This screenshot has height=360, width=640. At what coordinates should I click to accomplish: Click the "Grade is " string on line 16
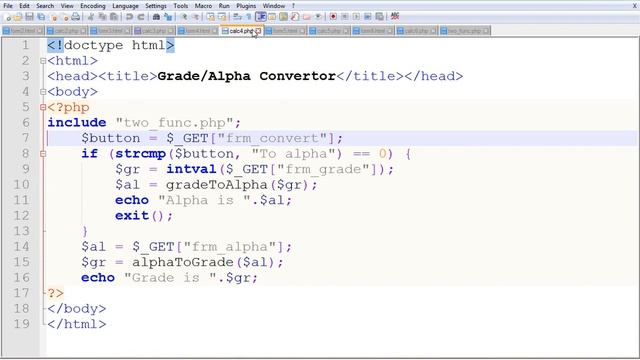[170, 278]
